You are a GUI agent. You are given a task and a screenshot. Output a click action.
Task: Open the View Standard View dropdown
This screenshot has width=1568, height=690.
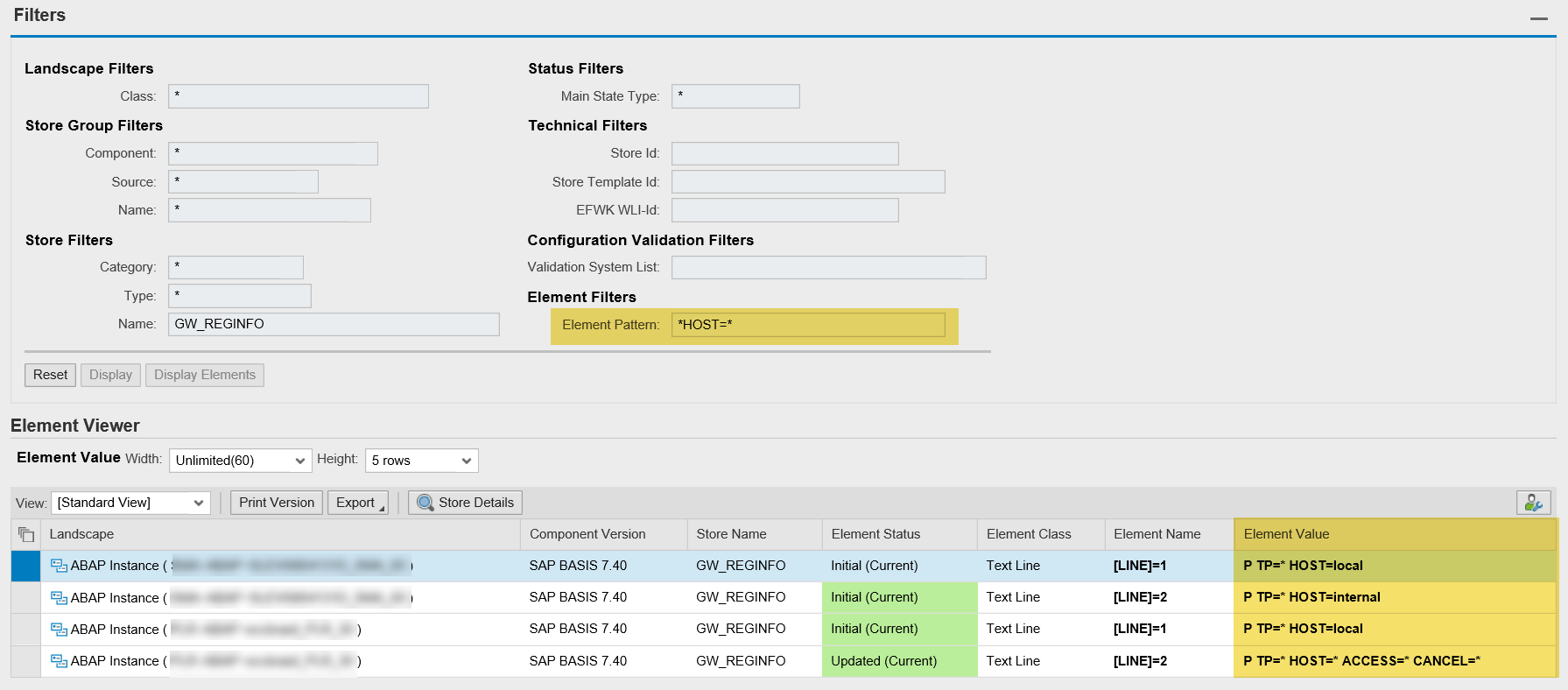130,503
